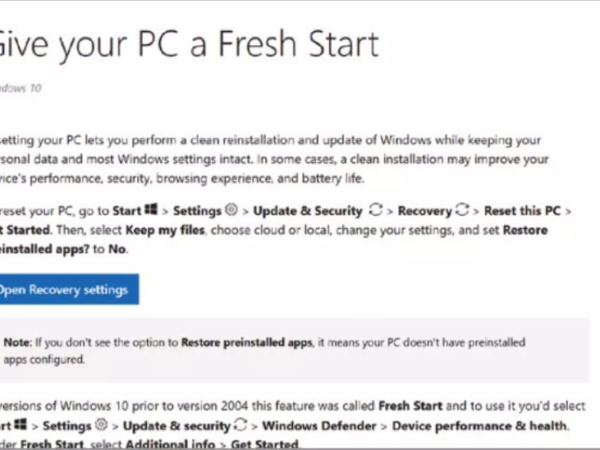600x450 pixels.
Task: Click the icon right after bold Recovery
Action: 463,212
